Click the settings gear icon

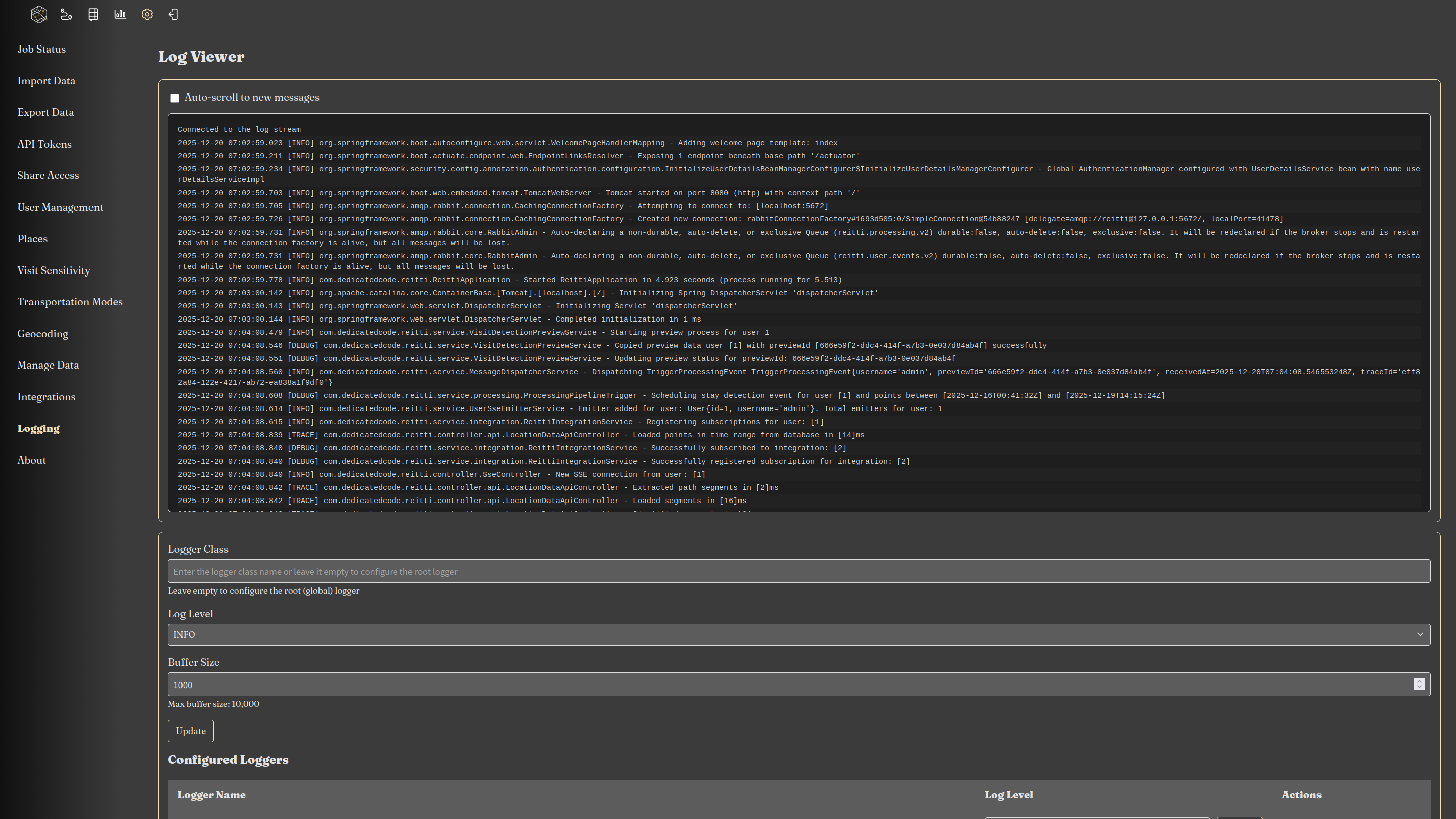click(147, 14)
